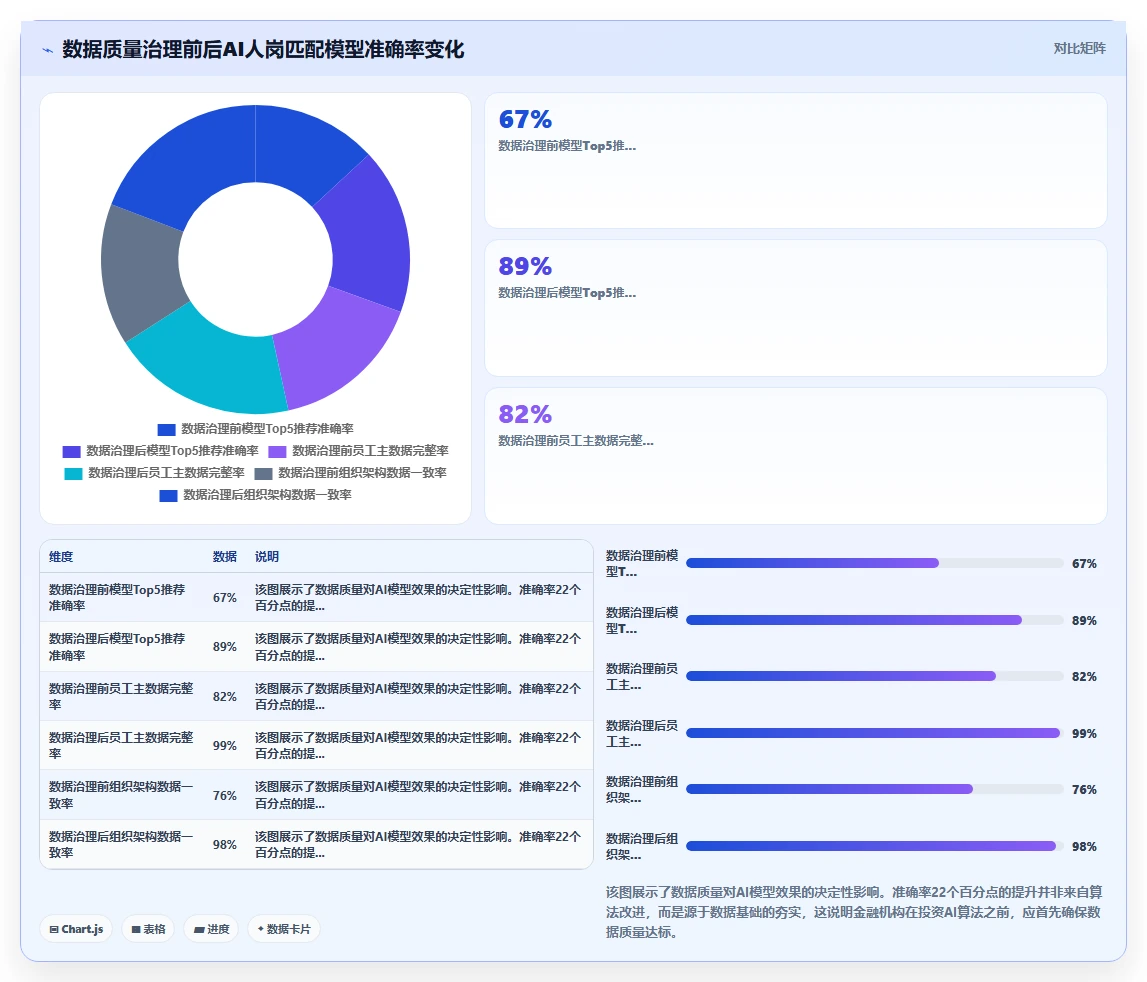Click the 数据 column header

pos(225,556)
